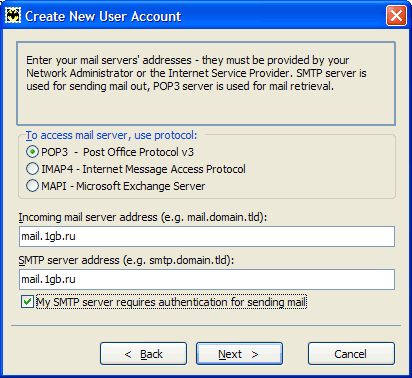Focus the Incoming mail server address field
Viewport: 412px width, 378px height.
pos(207,237)
